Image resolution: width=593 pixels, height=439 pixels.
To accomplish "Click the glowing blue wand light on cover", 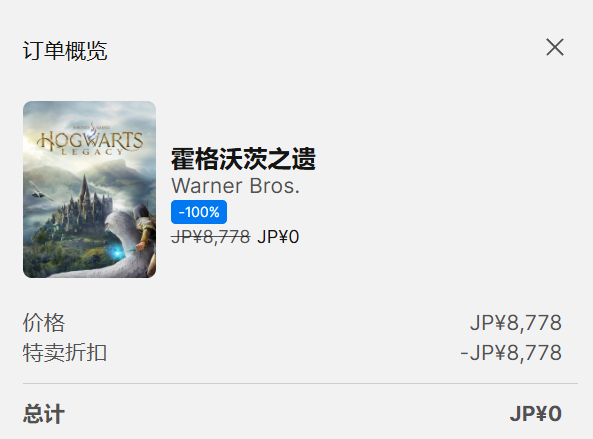I will click(118, 251).
